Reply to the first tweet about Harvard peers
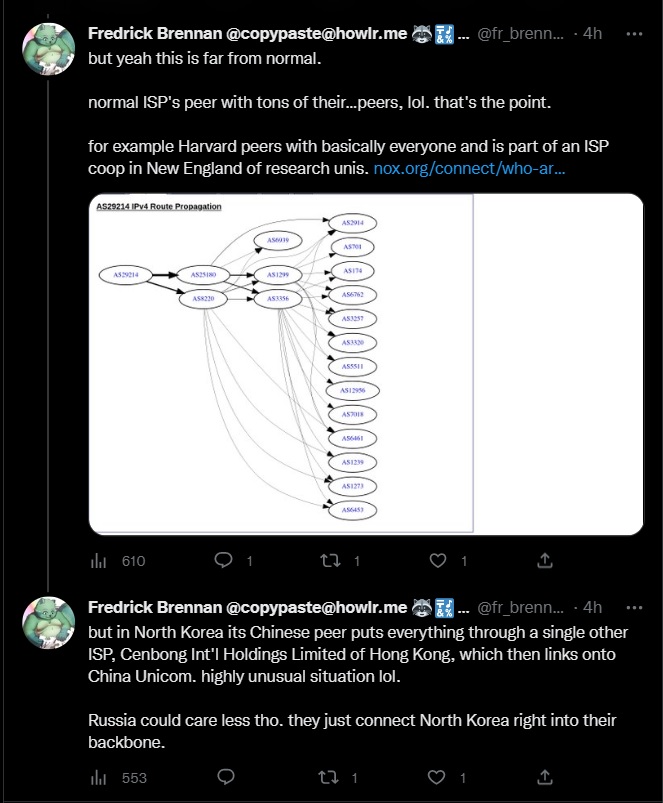The image size is (663, 803). (224, 561)
